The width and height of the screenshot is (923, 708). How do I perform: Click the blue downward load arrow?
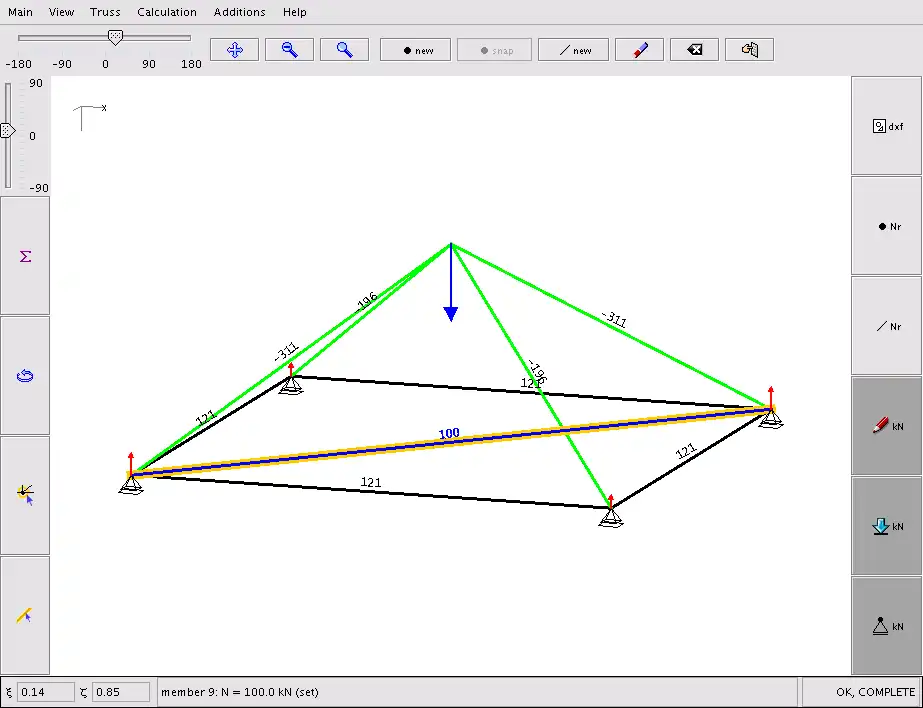tap(451, 284)
